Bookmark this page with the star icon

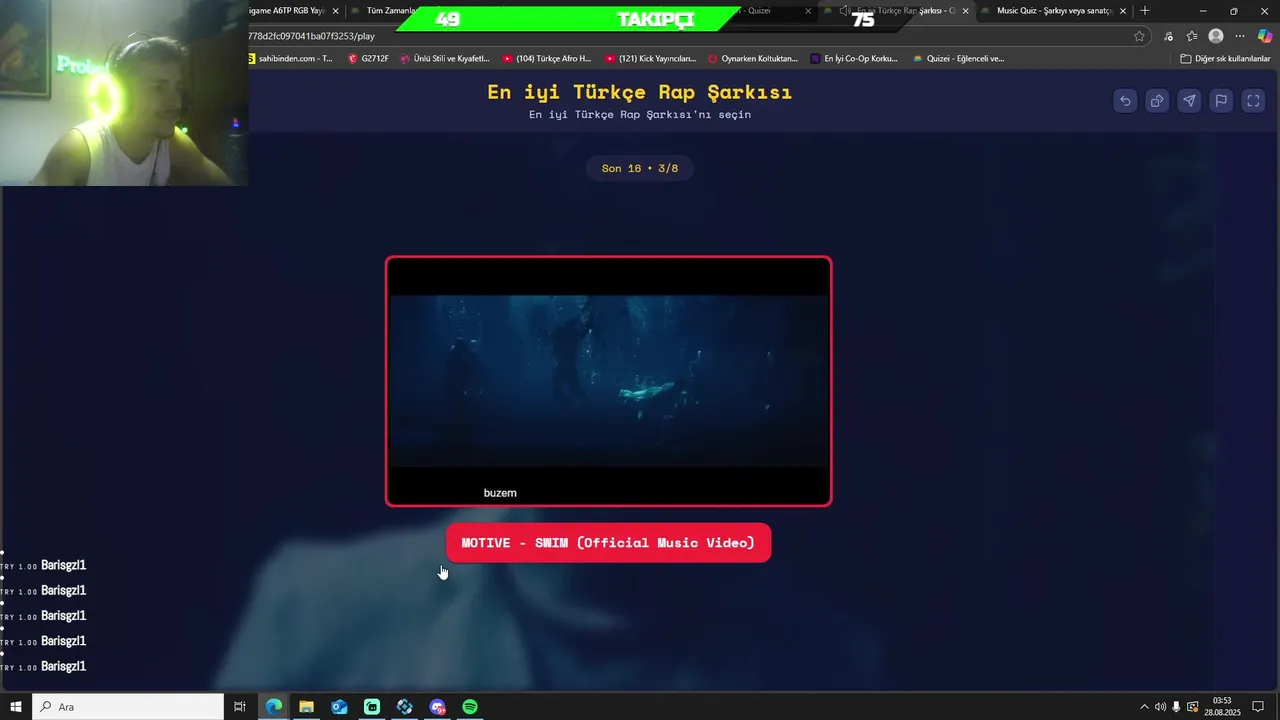pos(1139,36)
